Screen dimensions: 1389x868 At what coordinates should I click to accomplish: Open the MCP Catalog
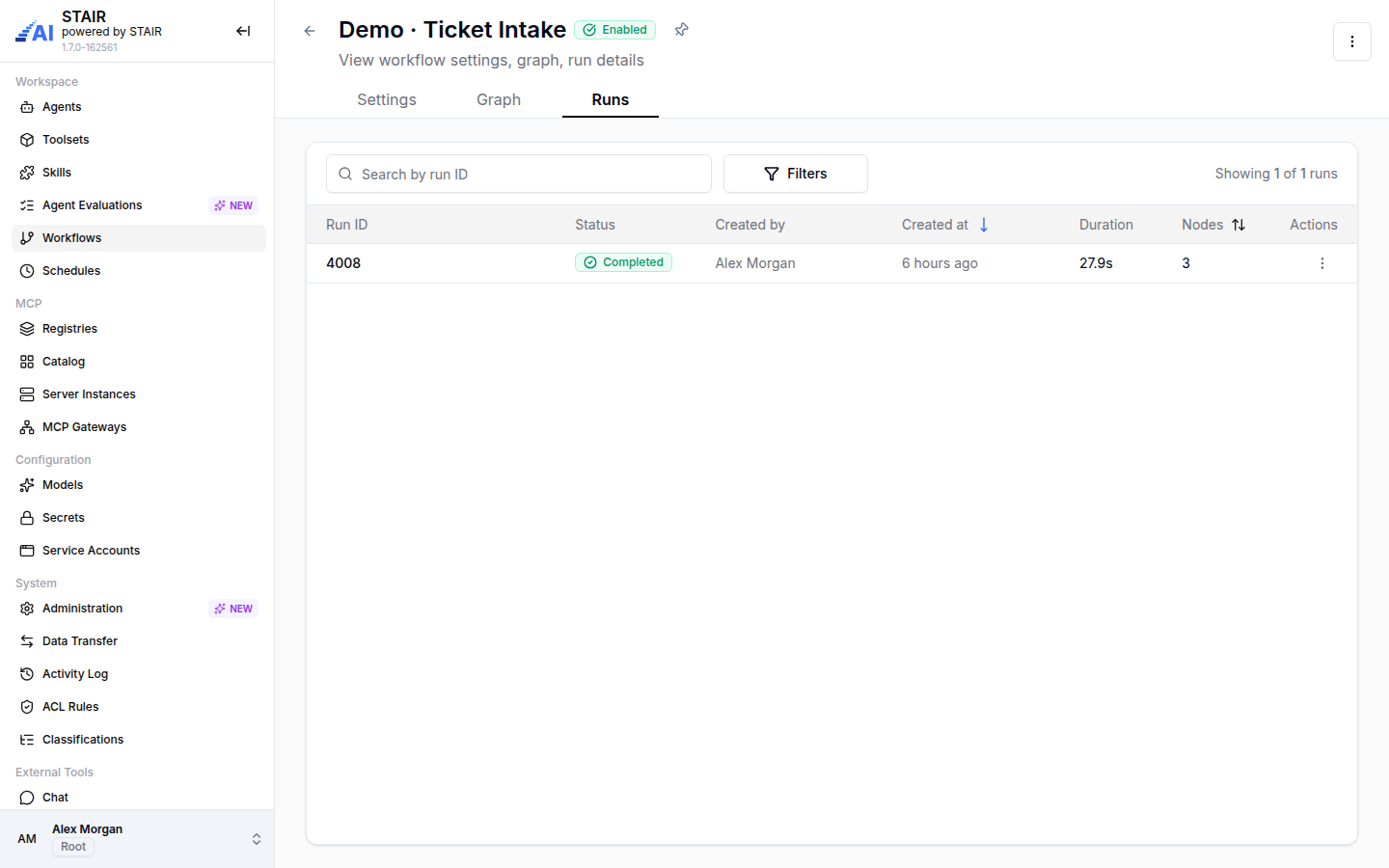[139, 362]
